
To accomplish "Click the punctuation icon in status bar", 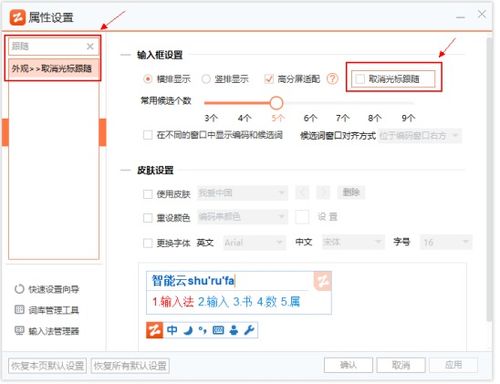I will 203,330.
